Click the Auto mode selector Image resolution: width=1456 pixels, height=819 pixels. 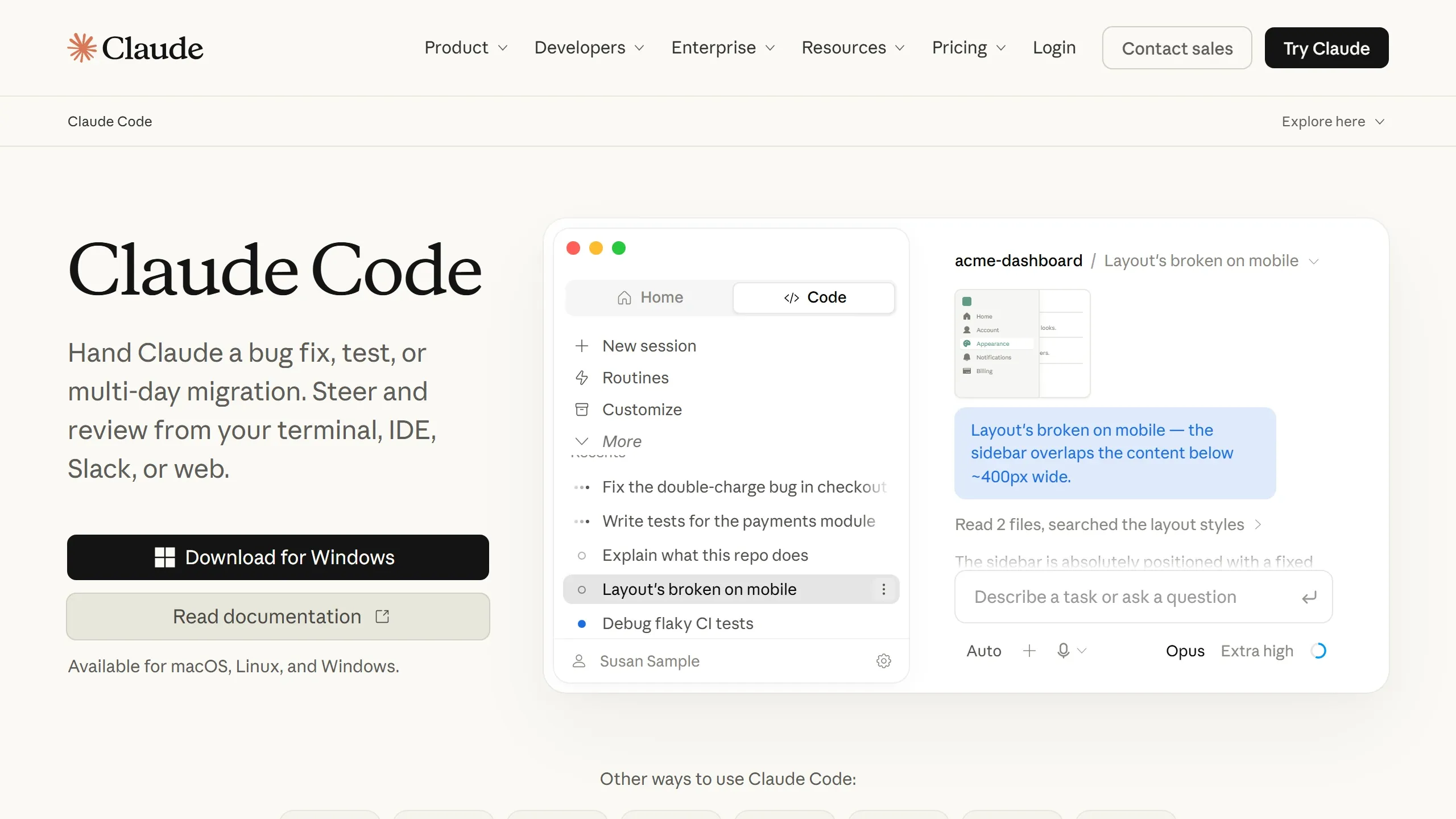tap(984, 651)
